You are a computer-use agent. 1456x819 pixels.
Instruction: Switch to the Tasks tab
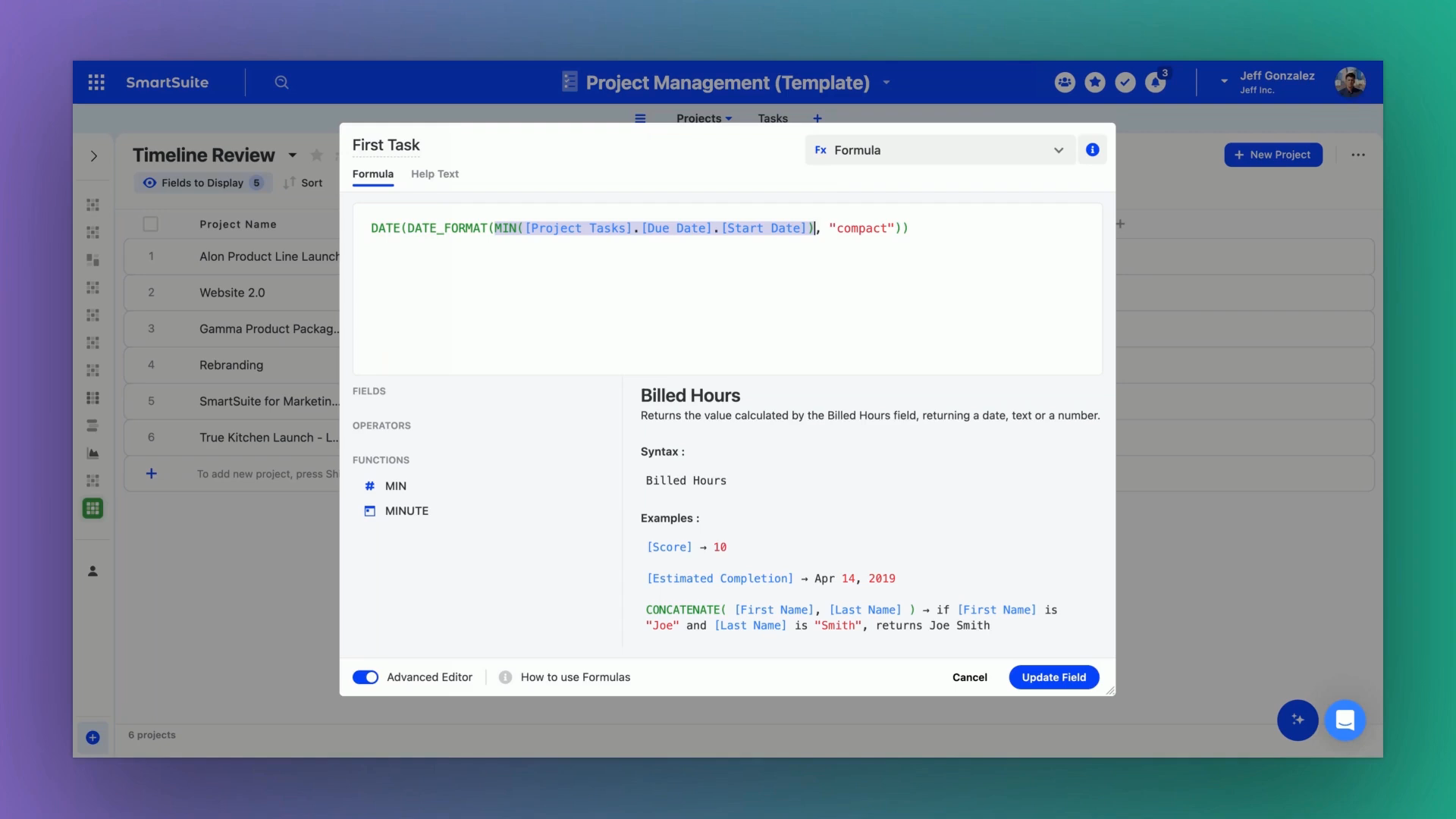773,118
